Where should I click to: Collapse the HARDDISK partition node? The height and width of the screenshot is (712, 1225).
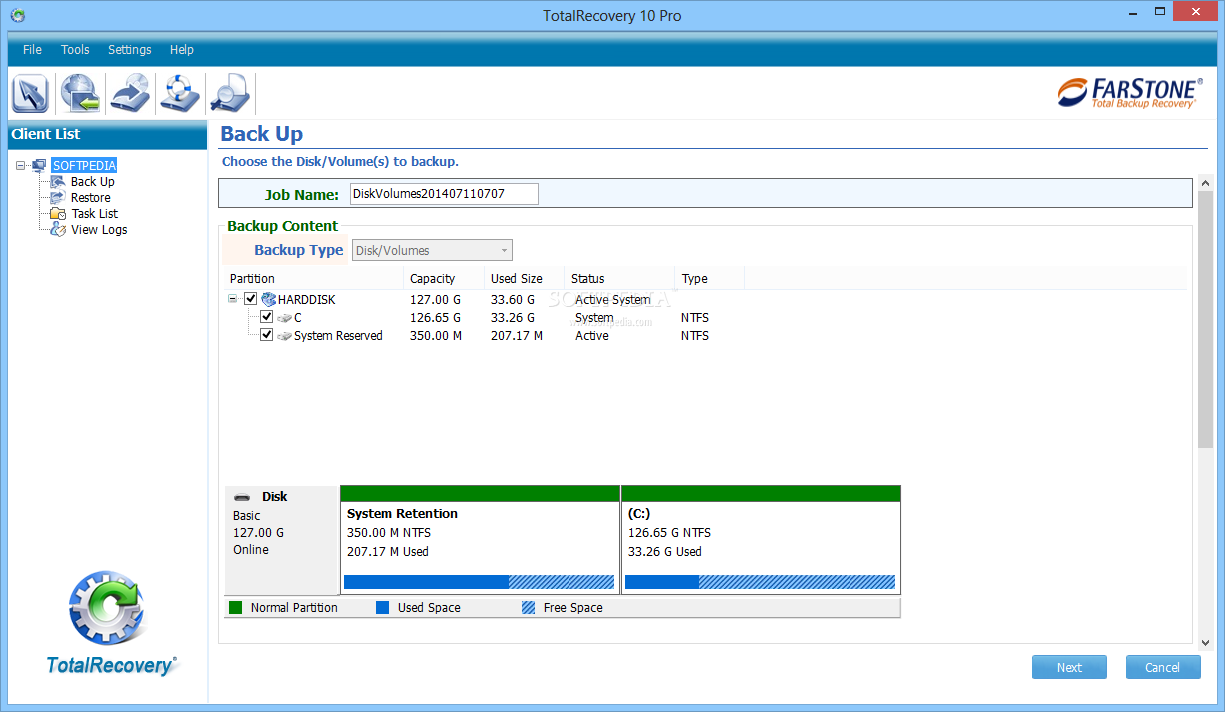(x=233, y=299)
